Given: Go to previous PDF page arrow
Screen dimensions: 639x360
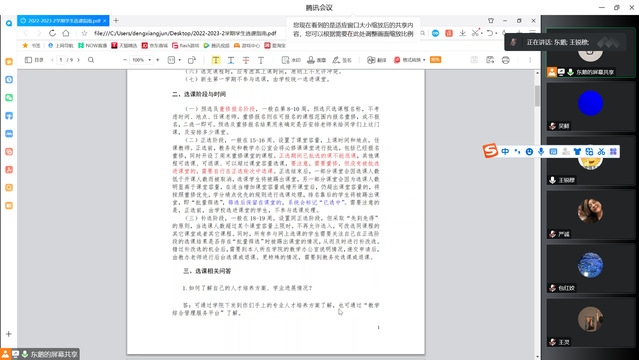Looking at the screenshot, I should click(x=52, y=60).
